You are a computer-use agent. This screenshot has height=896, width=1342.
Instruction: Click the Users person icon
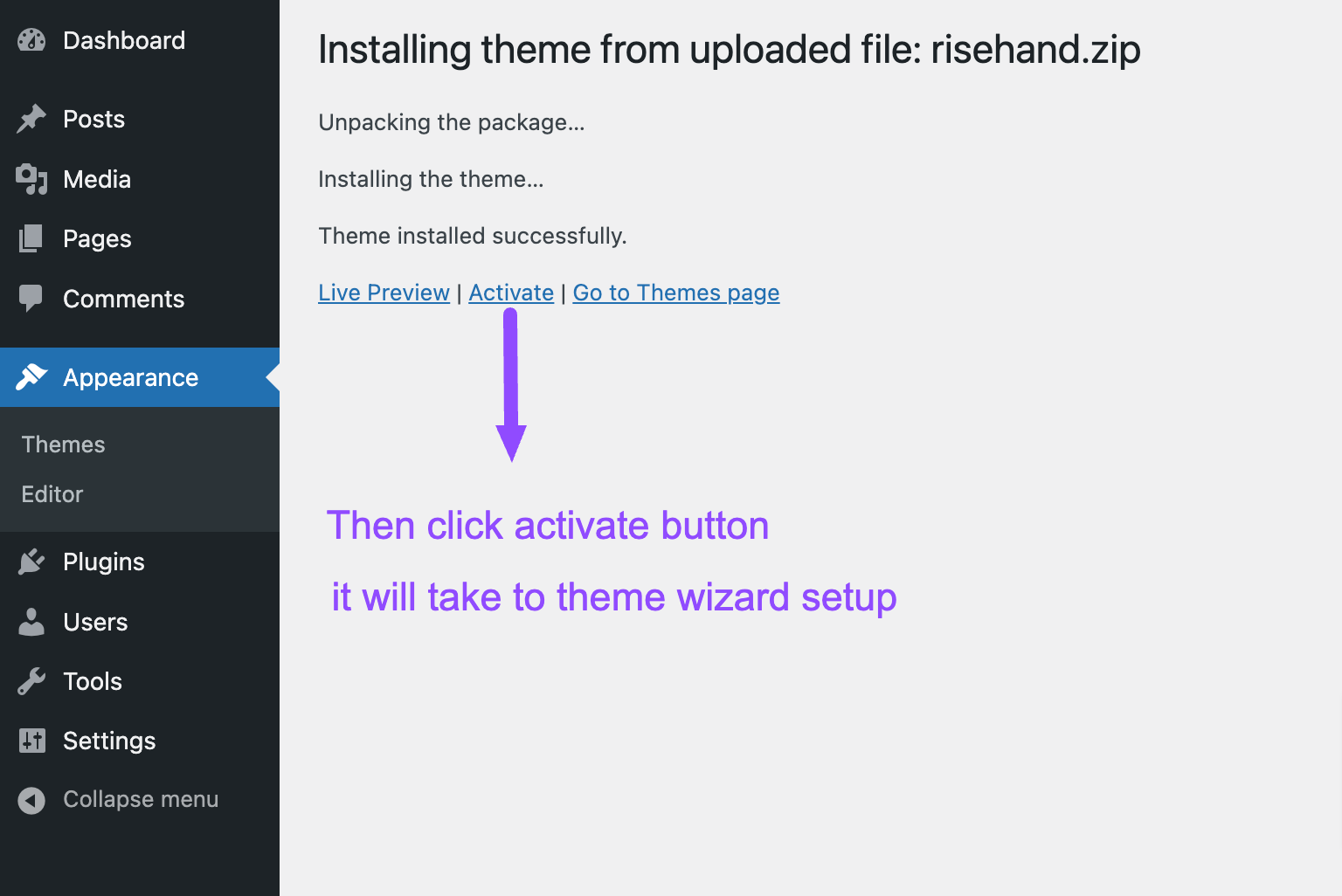pyautogui.click(x=31, y=622)
